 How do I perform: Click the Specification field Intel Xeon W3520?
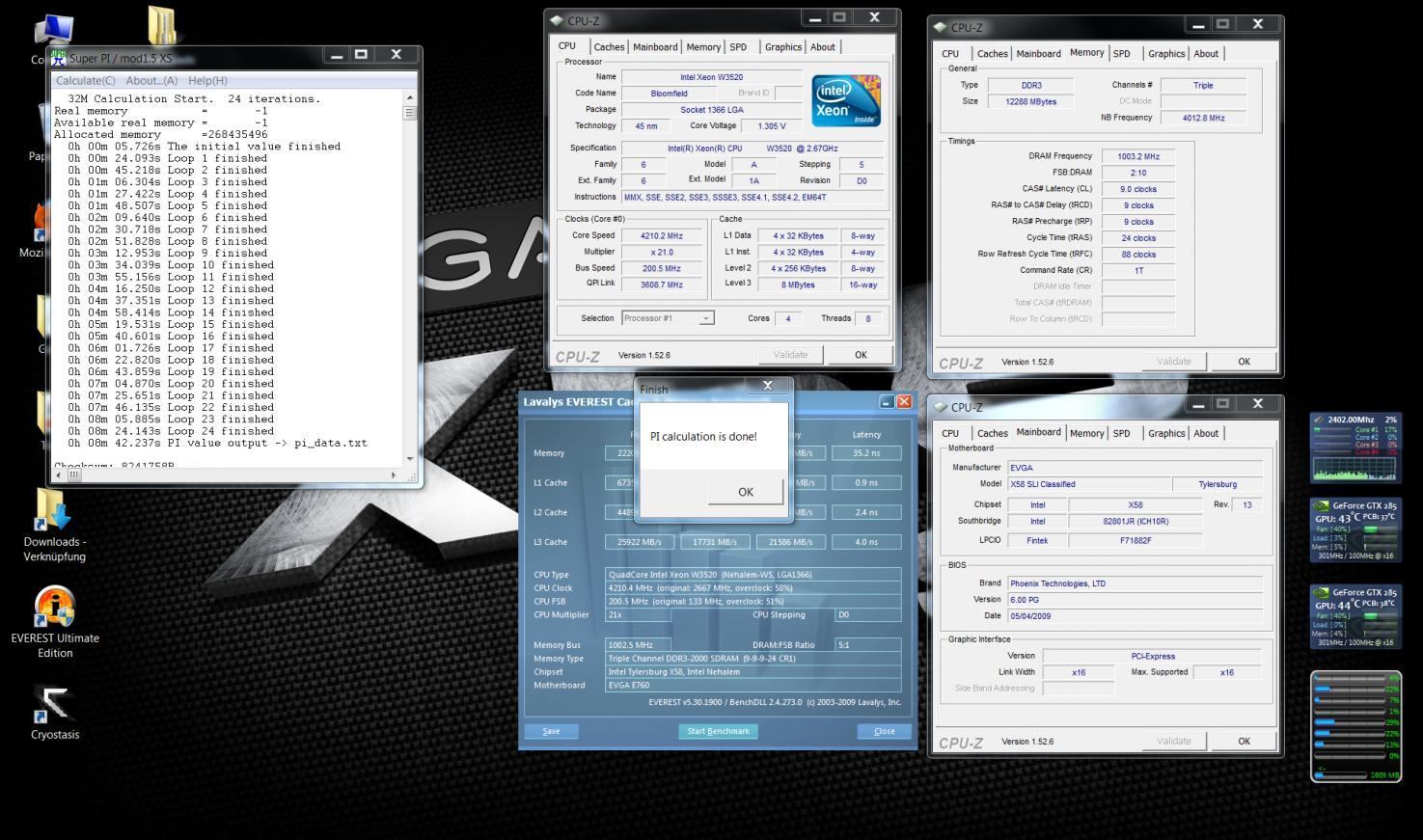coord(752,149)
